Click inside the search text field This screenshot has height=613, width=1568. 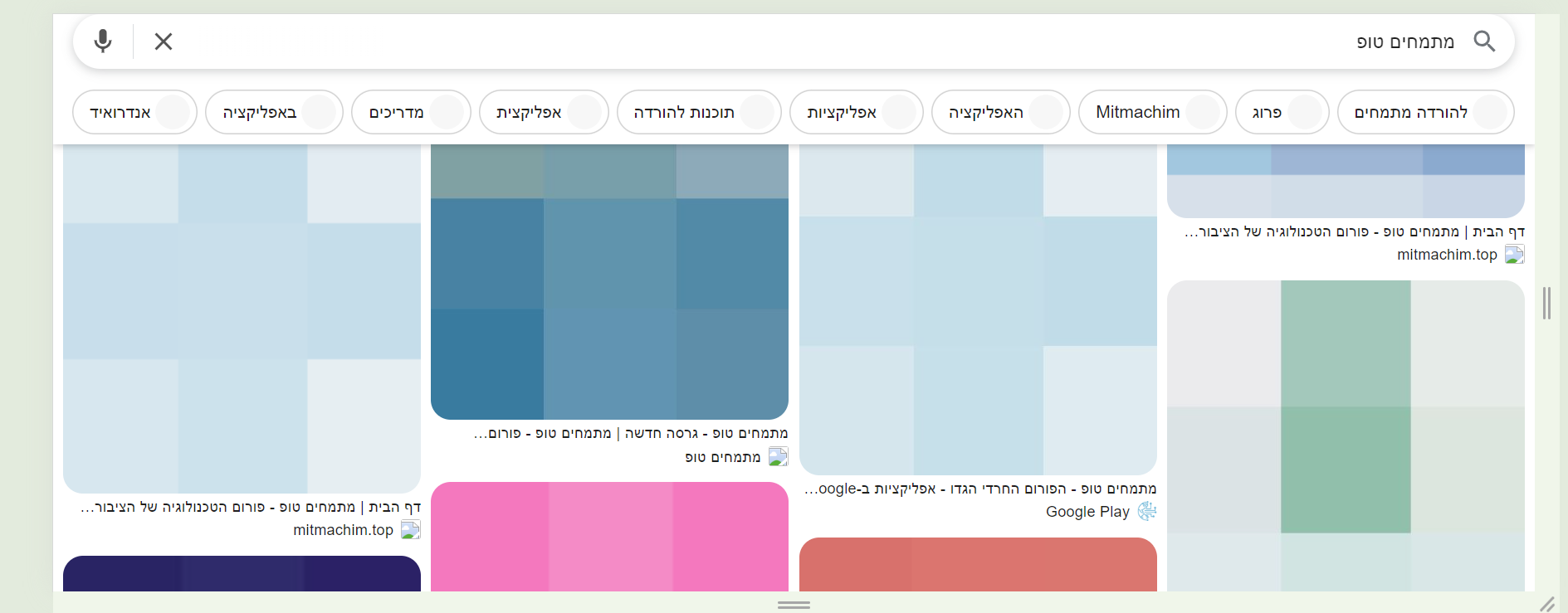click(747, 41)
